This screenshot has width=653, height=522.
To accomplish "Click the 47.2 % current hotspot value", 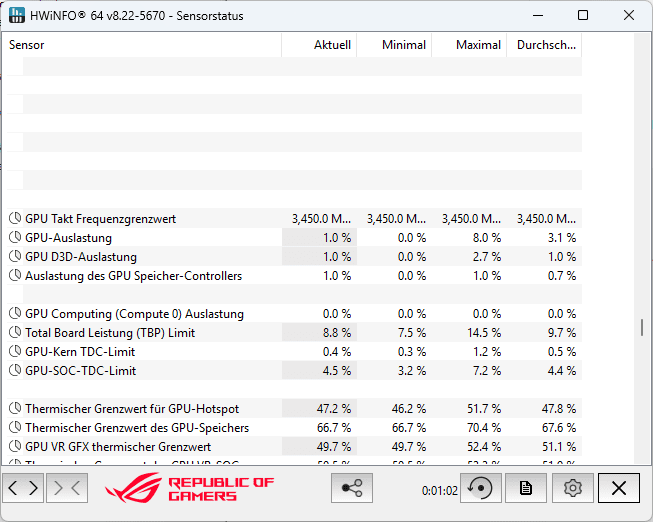I will click(334, 409).
